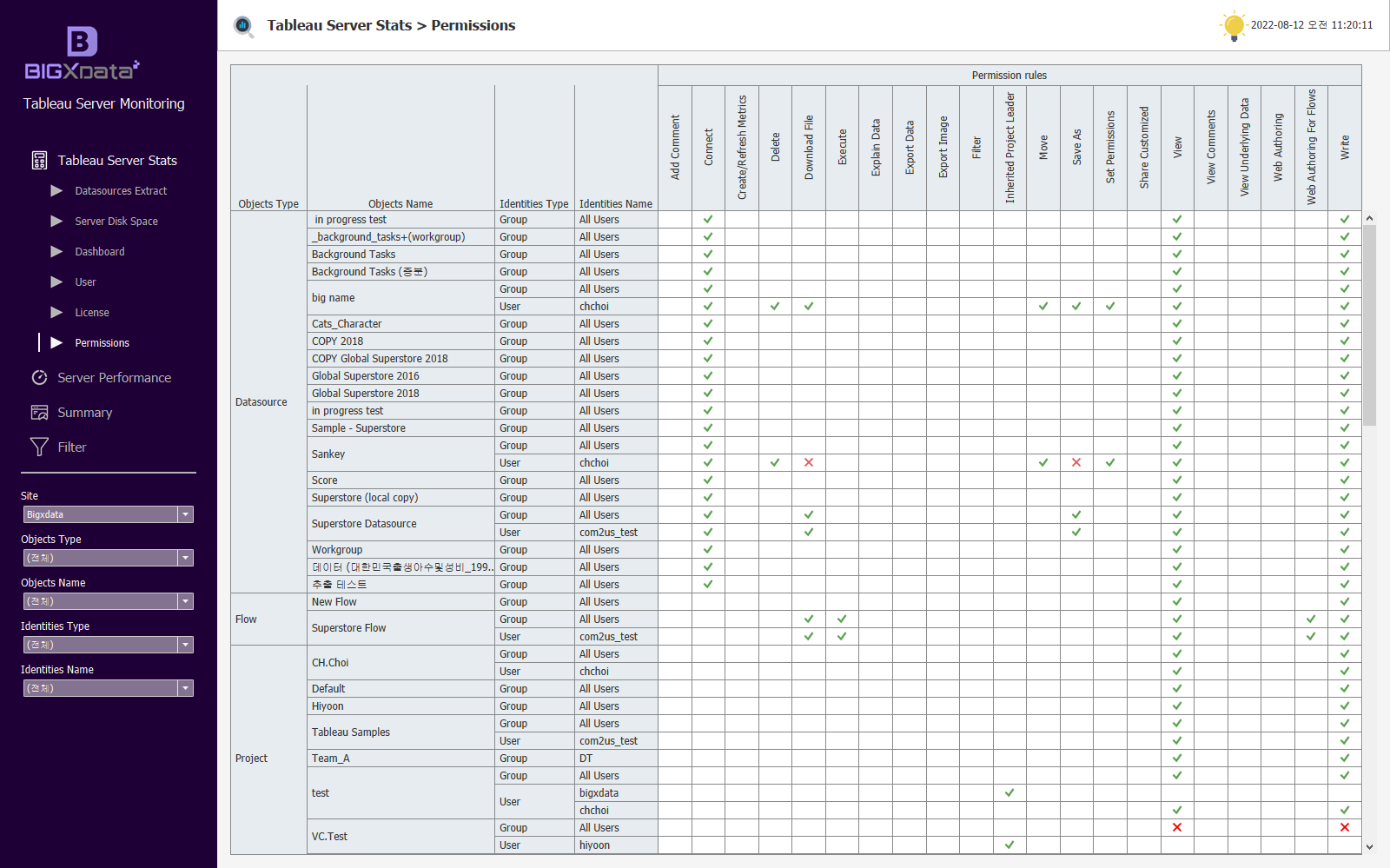This screenshot has height=868, width=1390.
Task: Click the Hiyoon project cell
Action: click(400, 706)
